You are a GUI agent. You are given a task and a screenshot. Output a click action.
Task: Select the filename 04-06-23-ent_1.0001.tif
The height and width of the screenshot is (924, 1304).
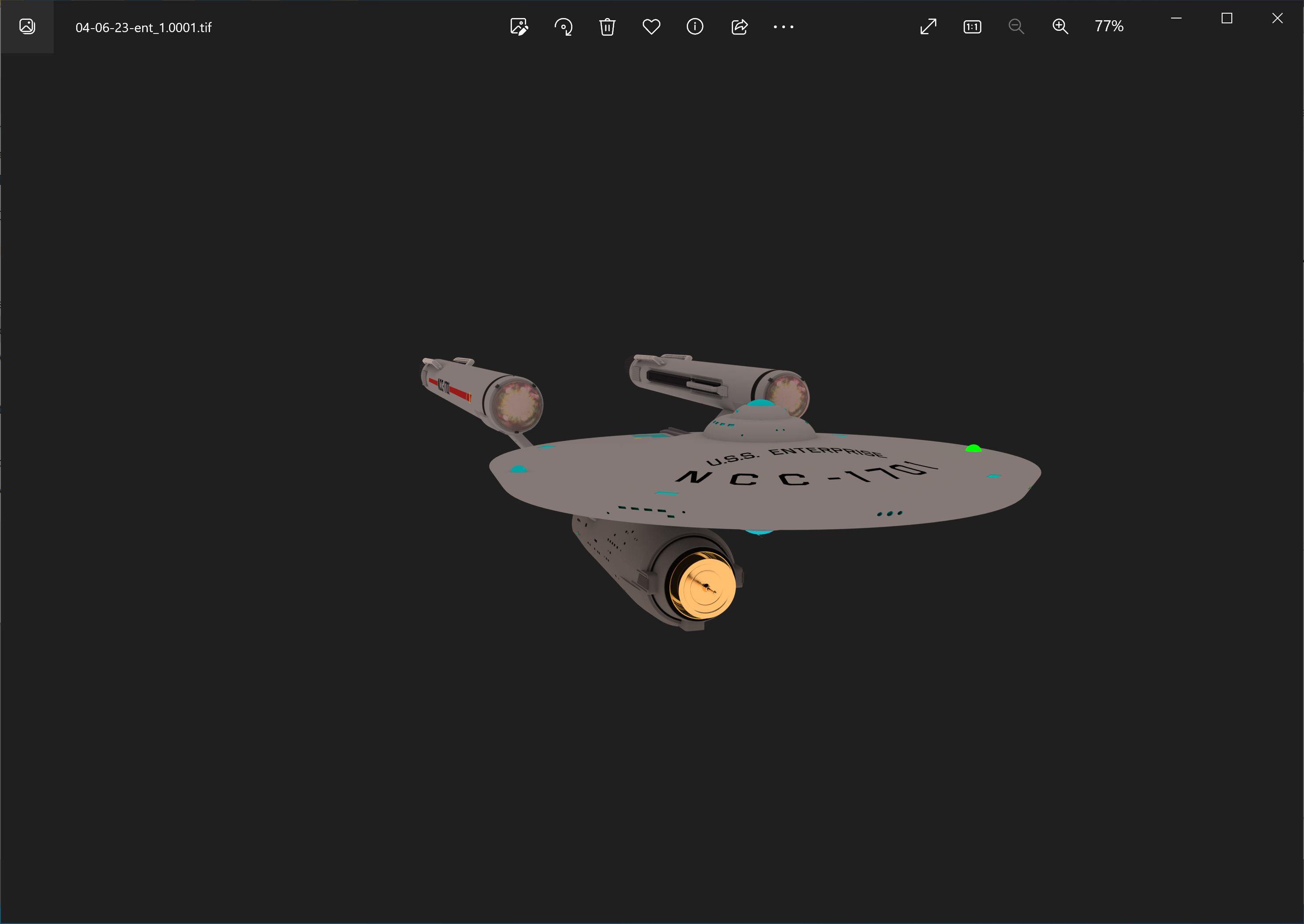point(144,27)
